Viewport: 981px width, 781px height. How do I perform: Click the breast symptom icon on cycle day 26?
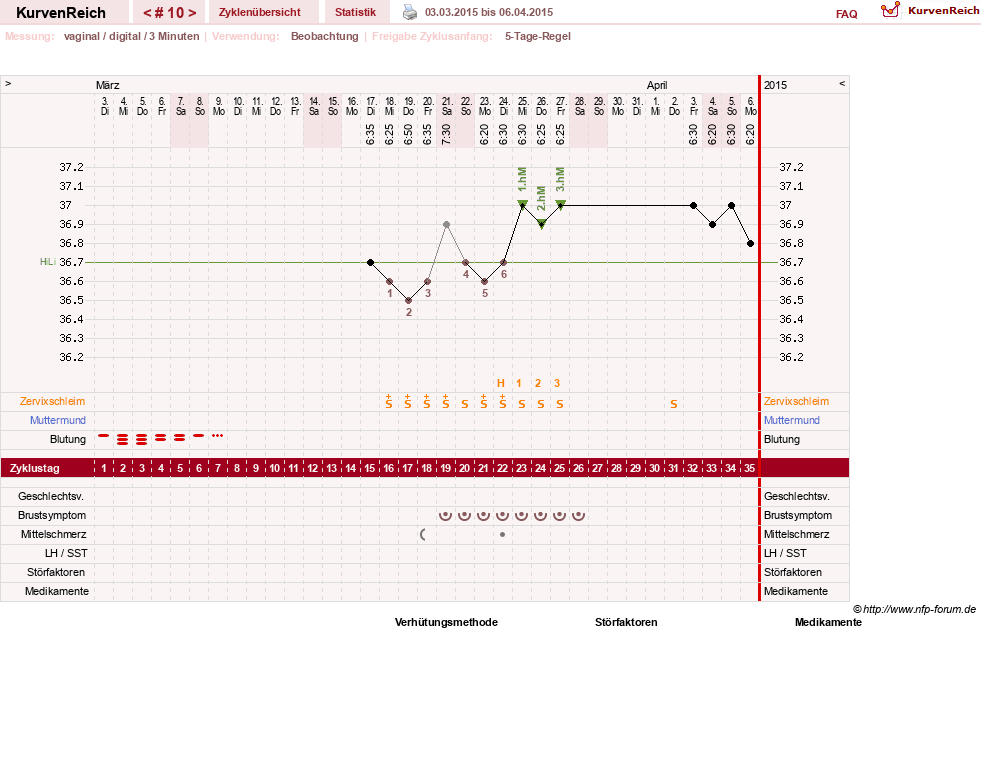click(x=579, y=516)
